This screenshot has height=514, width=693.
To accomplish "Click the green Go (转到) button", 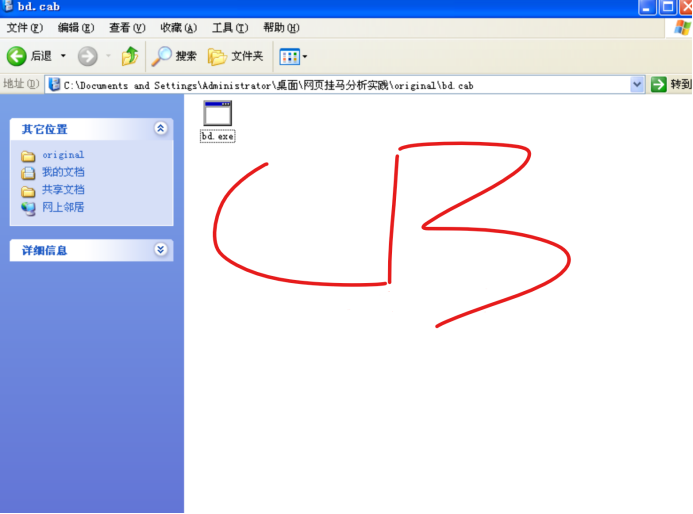I will click(x=671, y=84).
